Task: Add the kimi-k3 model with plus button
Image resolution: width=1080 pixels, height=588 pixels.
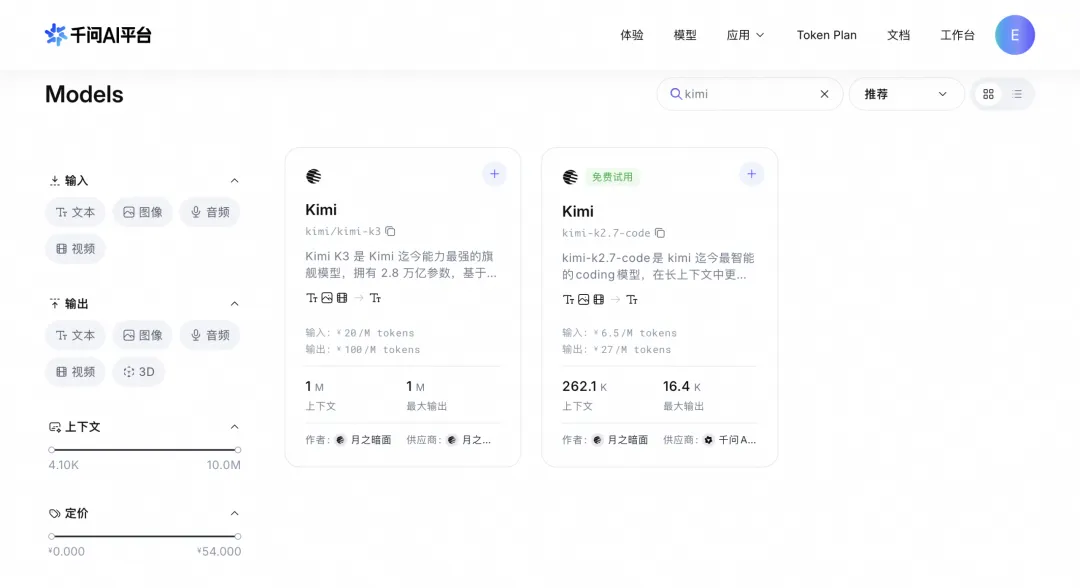Action: pos(495,174)
